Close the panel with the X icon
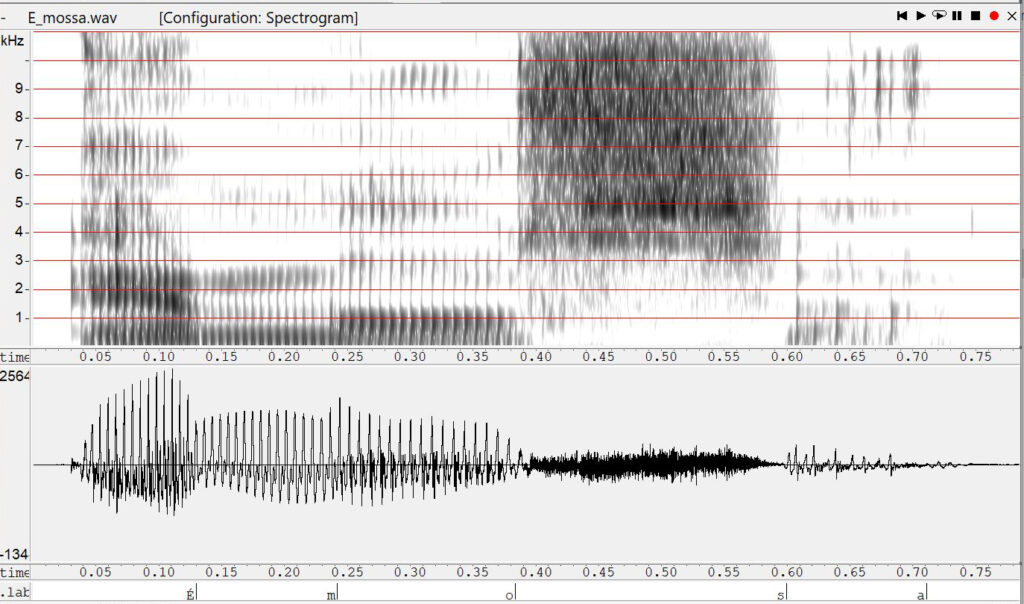The width and height of the screenshot is (1024, 604). coord(1012,16)
